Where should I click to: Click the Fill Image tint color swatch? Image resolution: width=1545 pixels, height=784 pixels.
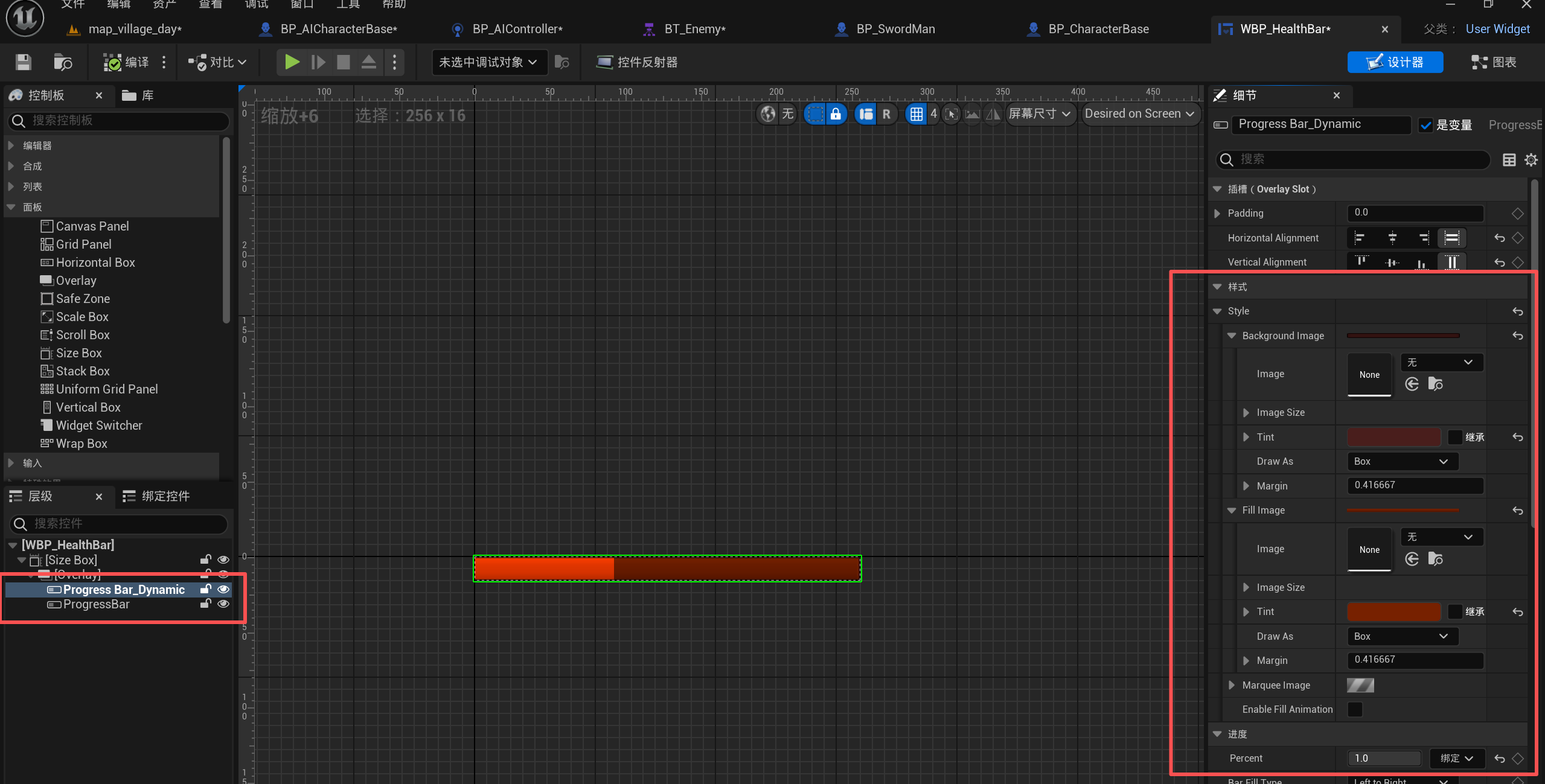pos(1393,612)
